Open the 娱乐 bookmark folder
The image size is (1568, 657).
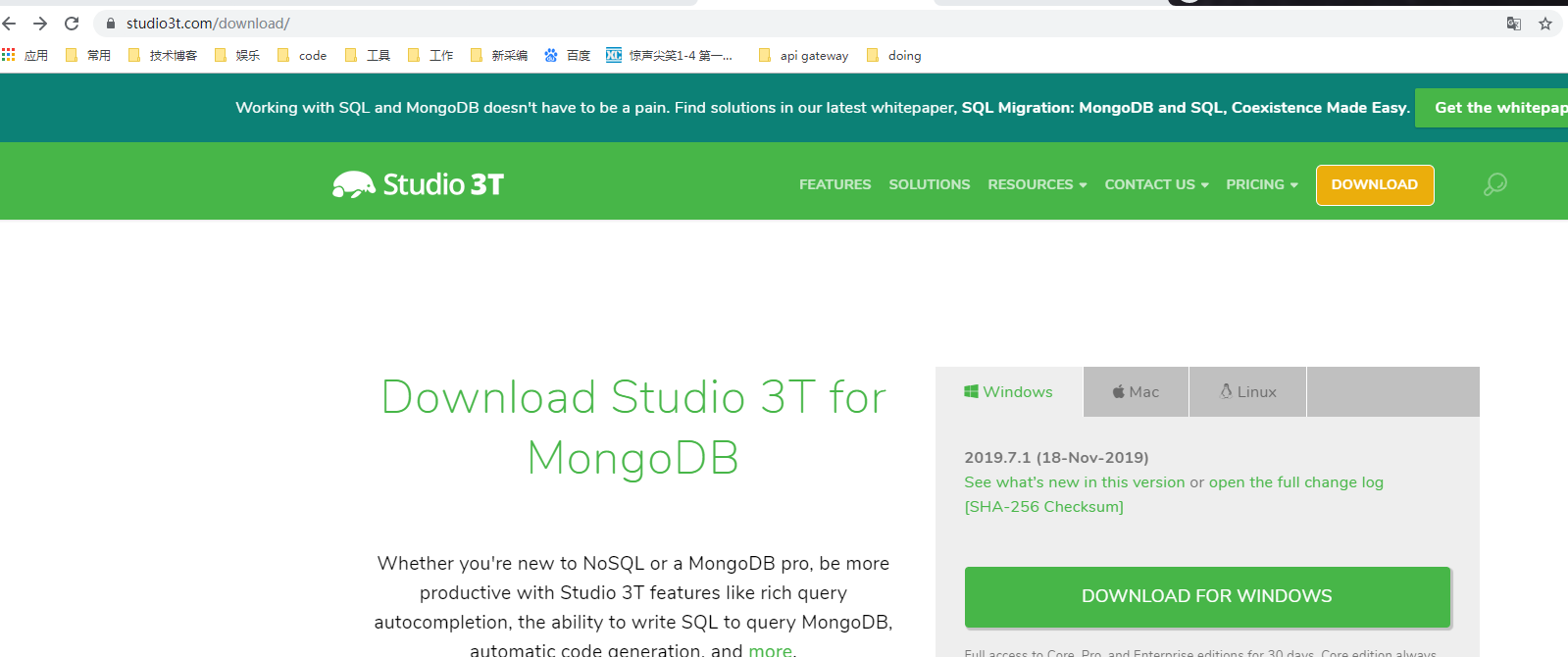tap(237, 55)
